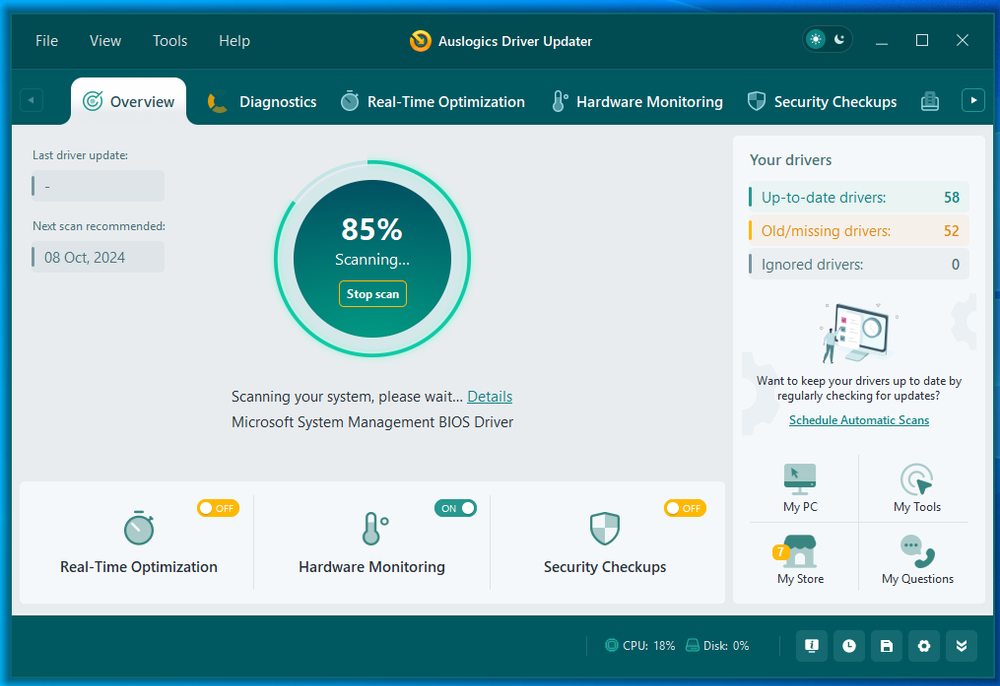
Task: Select the Hardware Monitoring thermometer icon
Action: (x=559, y=101)
